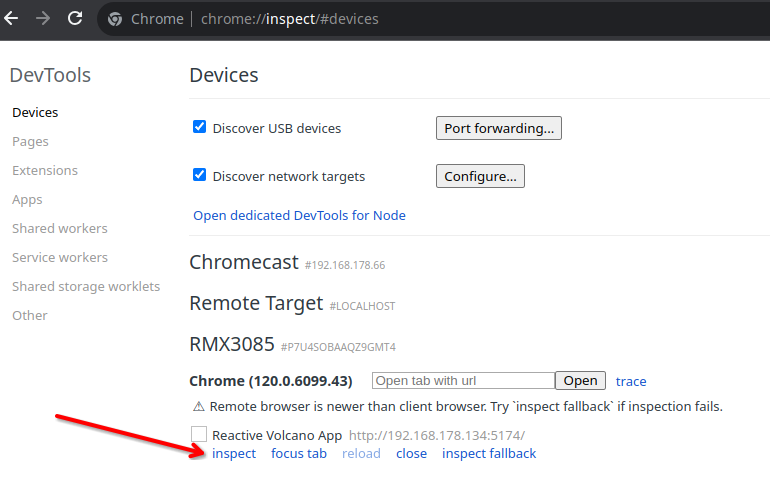Screen dimensions: 770x477
Task: Click the Port forwarding... button
Action: [499, 128]
